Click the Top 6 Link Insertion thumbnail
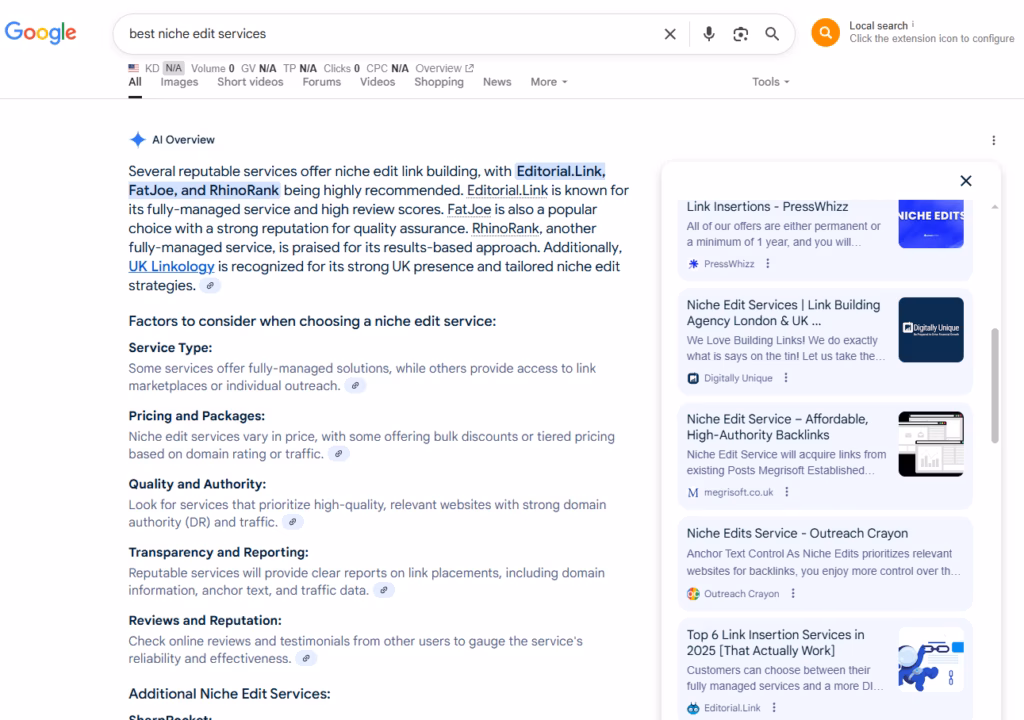Screen dimensions: 1024x720 coord(931,660)
